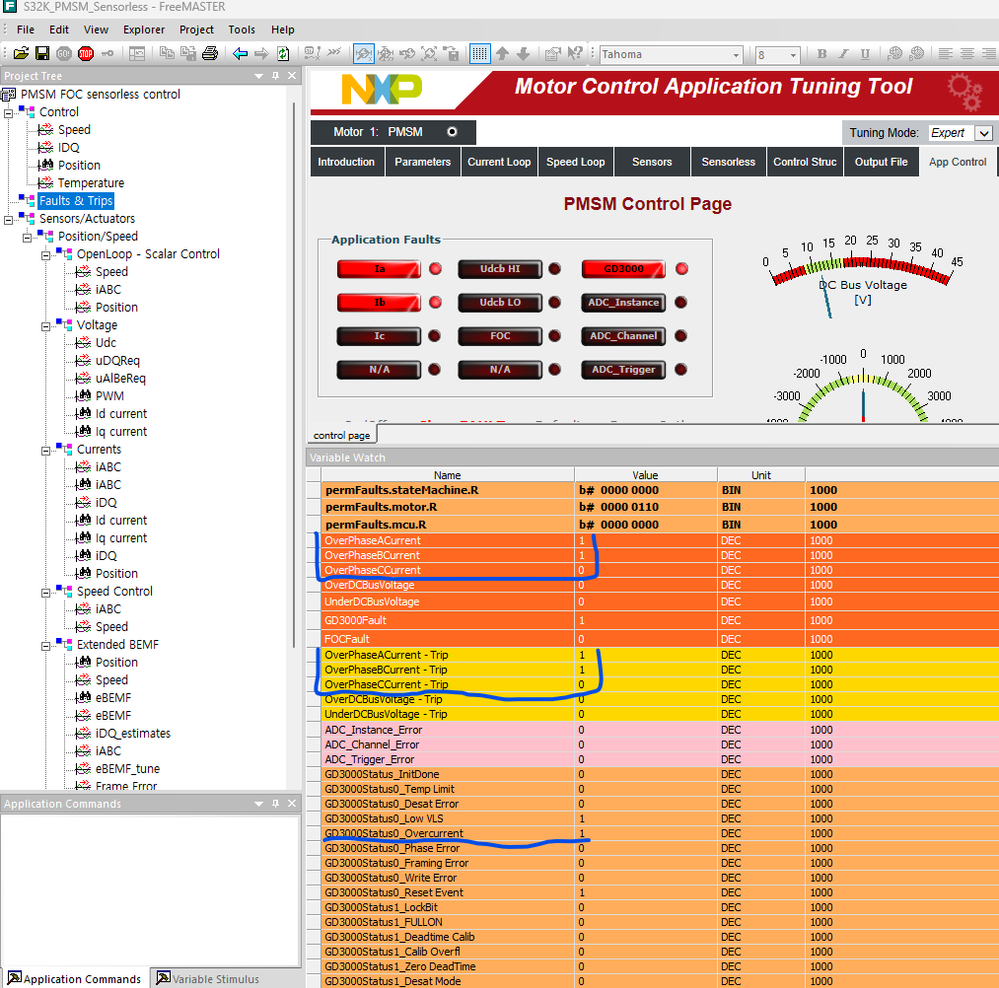Open the Speed Loop tab
Image resolution: width=999 pixels, height=988 pixels.
pos(575,162)
